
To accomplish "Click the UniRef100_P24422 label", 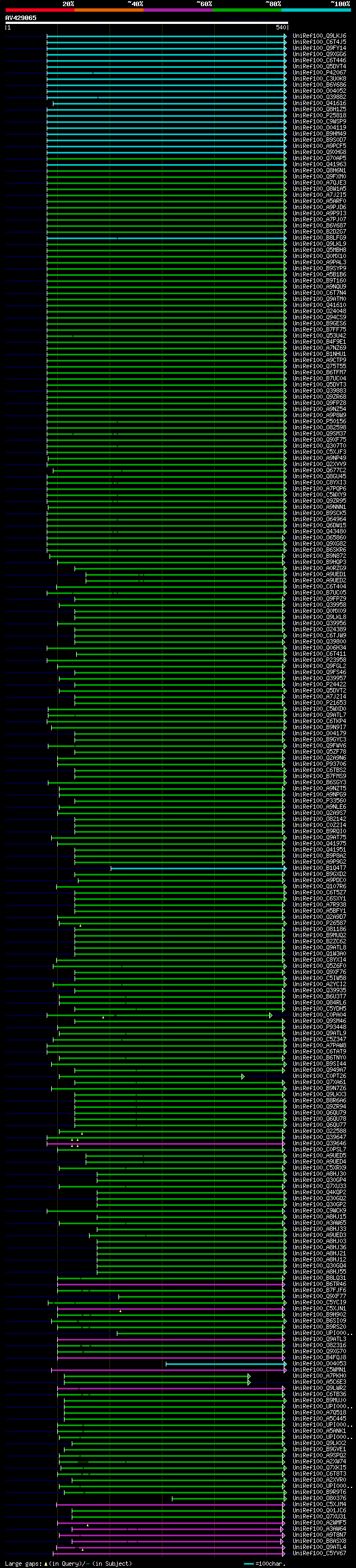I will 319,684.
